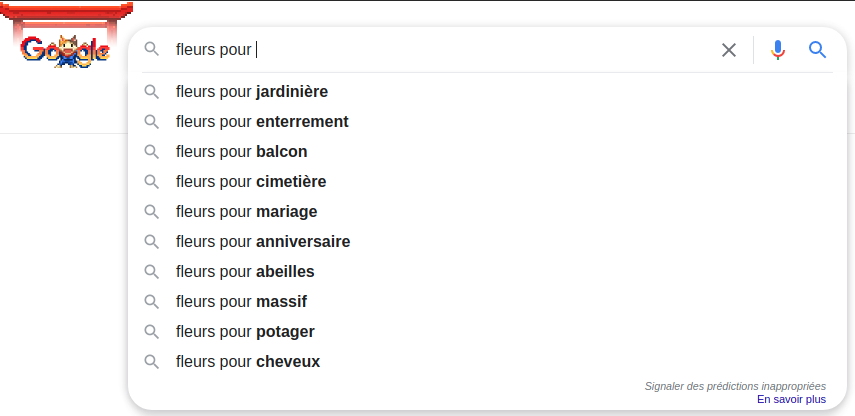Image resolution: width=855 pixels, height=416 pixels.
Task: Clear the search text with X icon
Action: [728, 50]
